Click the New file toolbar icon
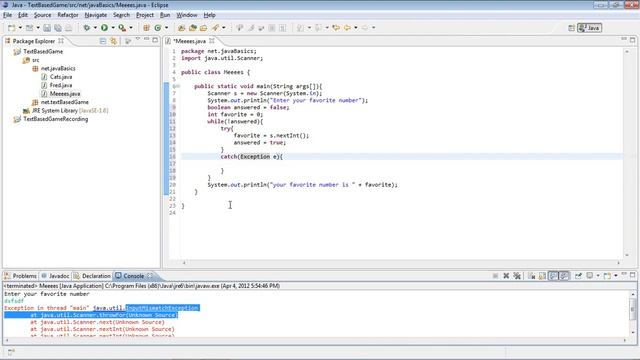Image resolution: width=640 pixels, height=360 pixels. coord(11,28)
